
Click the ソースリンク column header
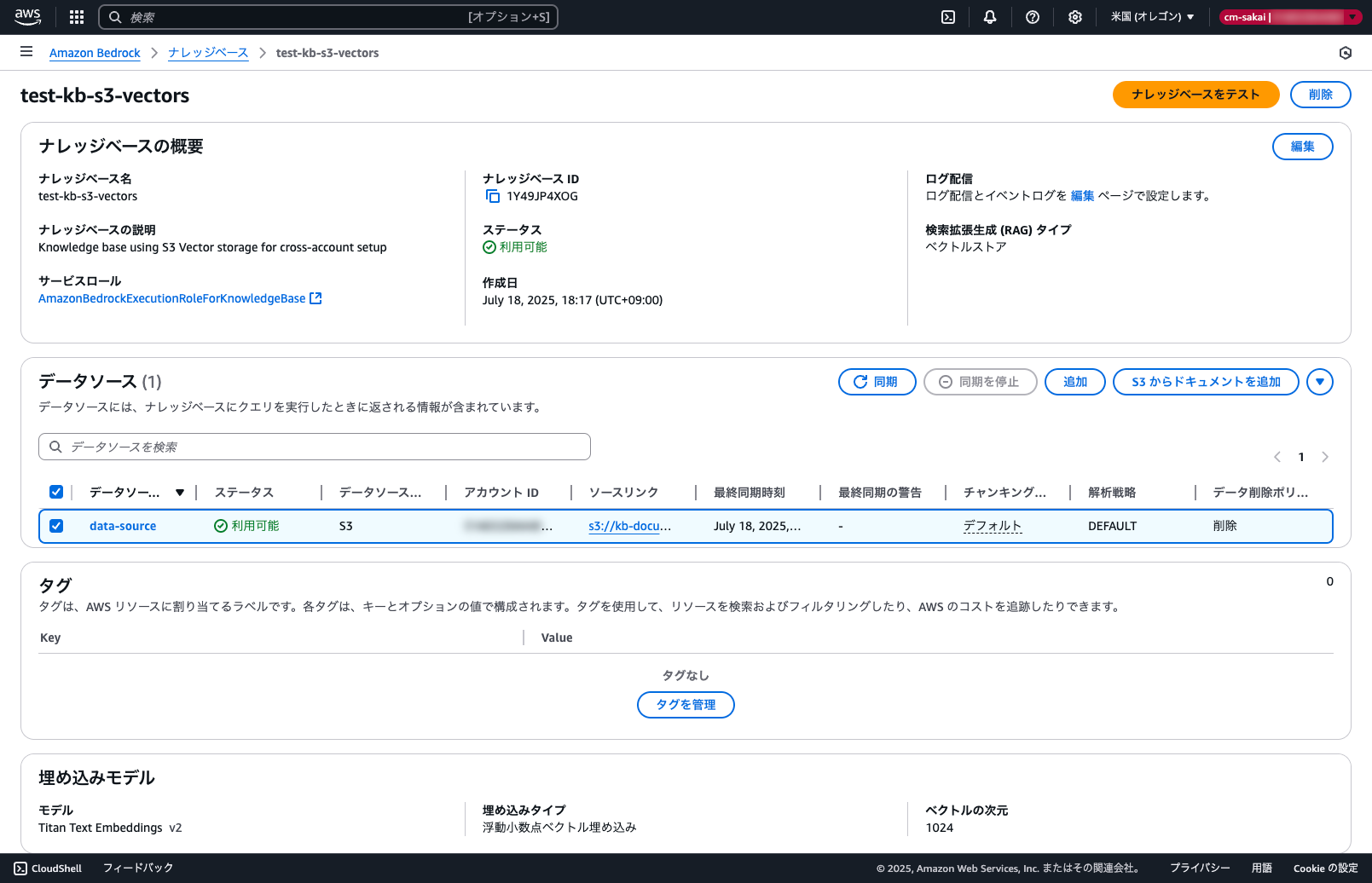click(623, 493)
